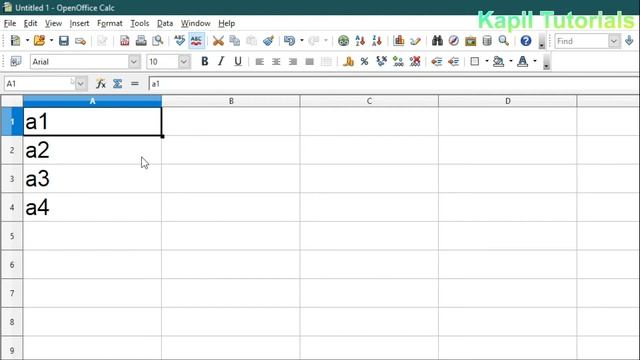Screen dimensions: 640x360
Task: Toggle Align Right
Action: [x=293, y=62]
